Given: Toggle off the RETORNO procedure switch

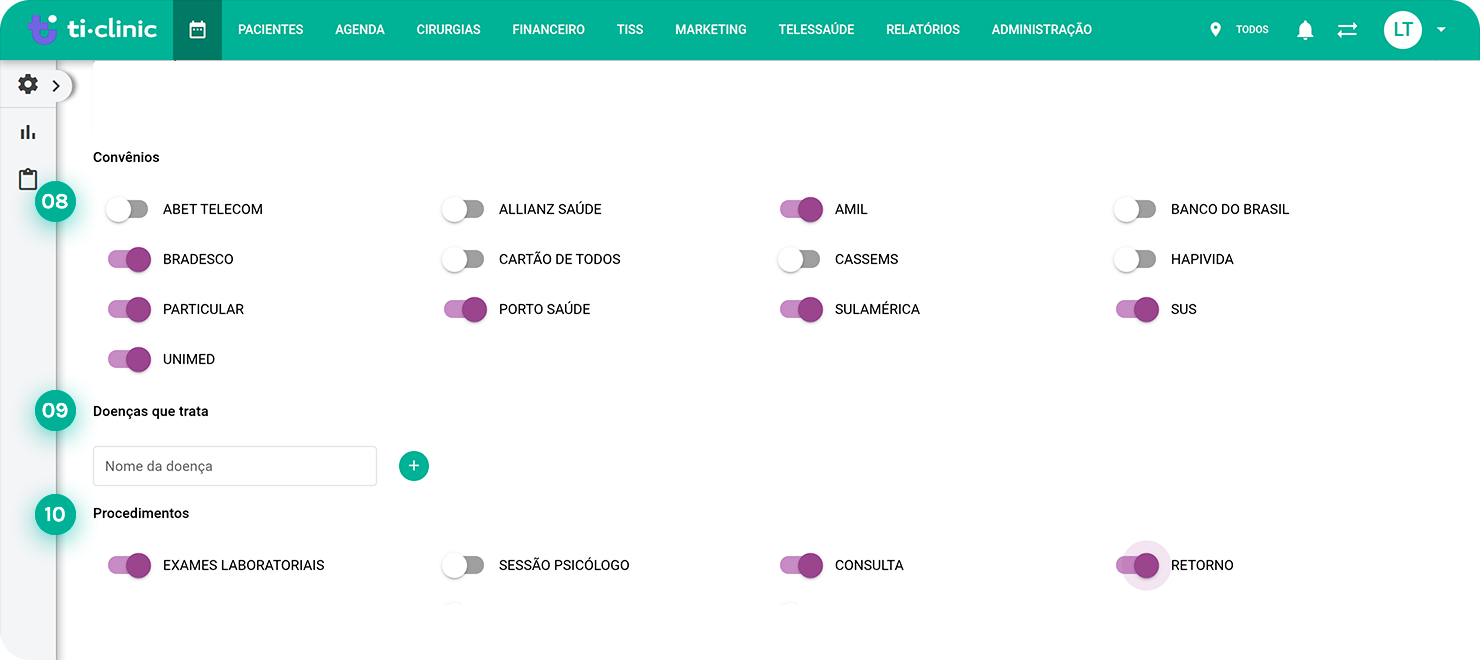Looking at the screenshot, I should click(1137, 565).
